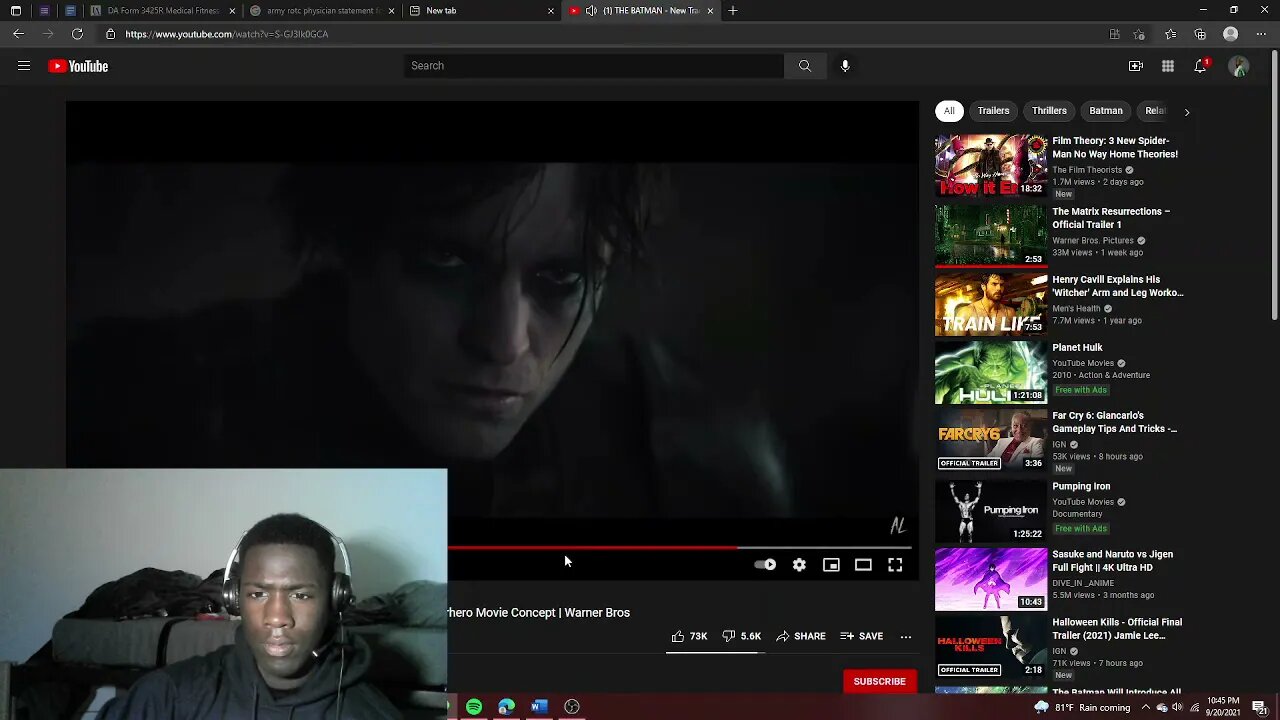Screen dimensions: 1280x720
Task: Open the browser favorites star icon
Action: [x=1170, y=34]
